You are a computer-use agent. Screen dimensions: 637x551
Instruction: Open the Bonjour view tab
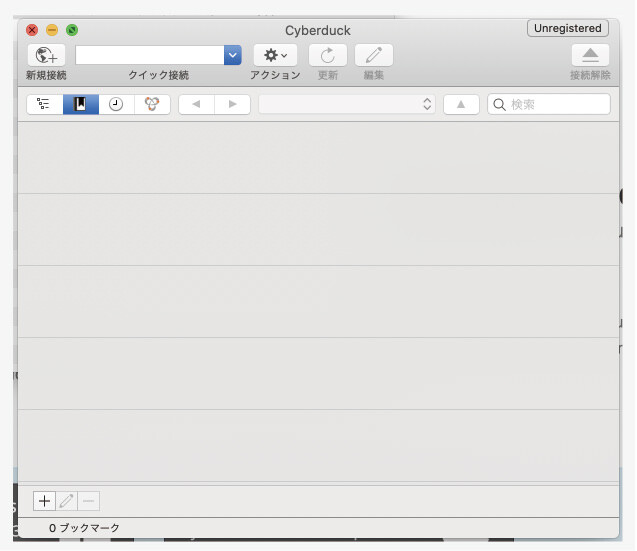[152, 104]
